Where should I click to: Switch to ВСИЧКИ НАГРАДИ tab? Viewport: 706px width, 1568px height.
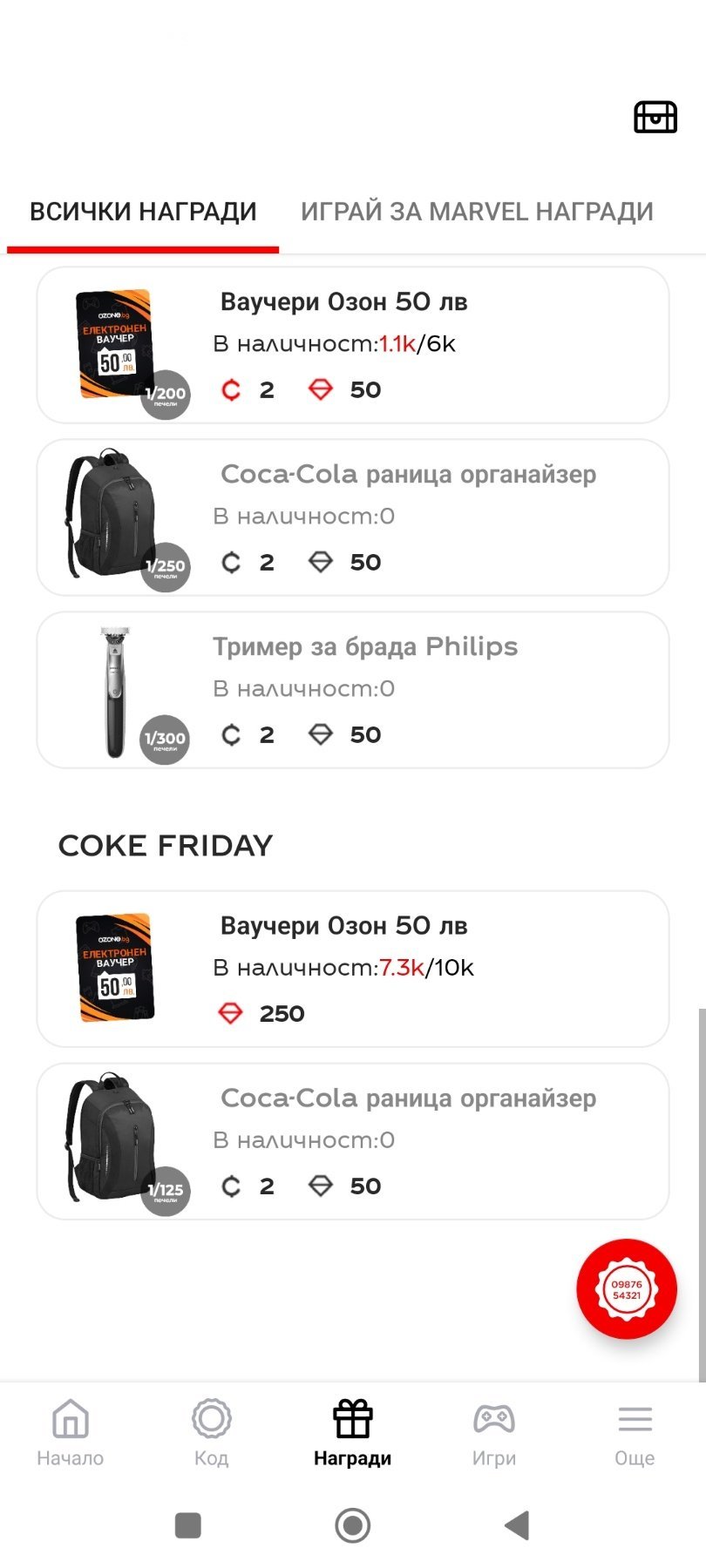point(143,212)
